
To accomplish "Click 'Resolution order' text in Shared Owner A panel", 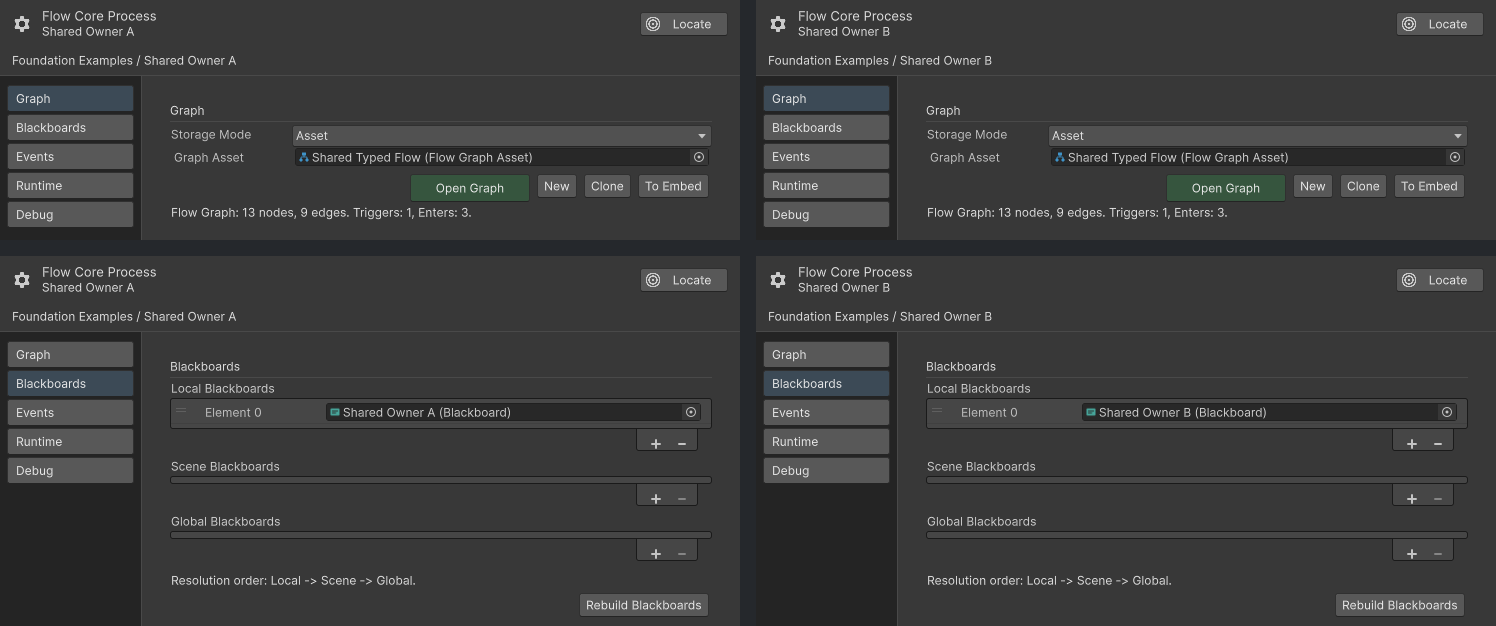I will pyautogui.click(x=293, y=580).
